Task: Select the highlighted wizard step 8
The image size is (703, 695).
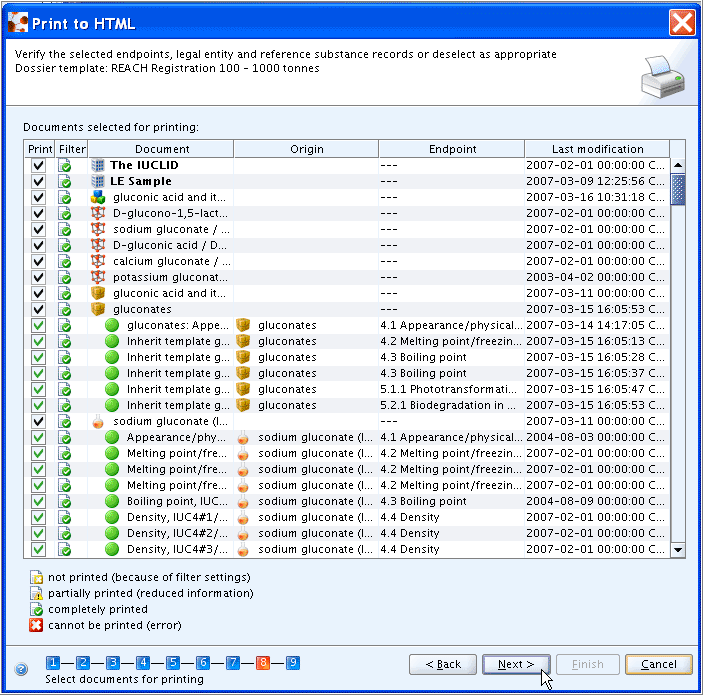Action: (x=263, y=662)
